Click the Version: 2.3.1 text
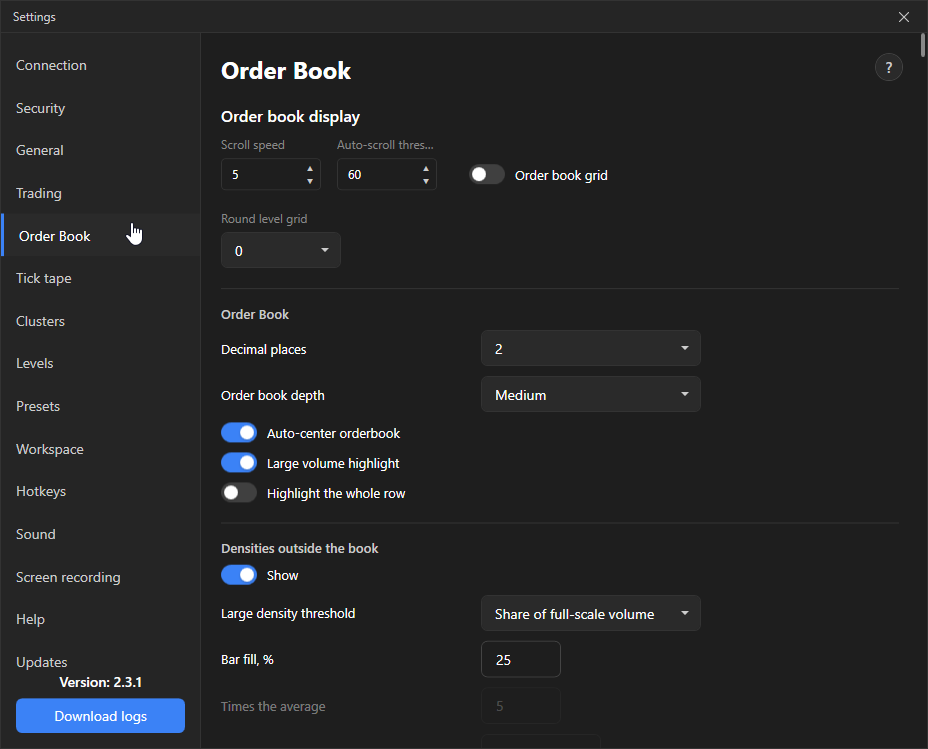The height and width of the screenshot is (749, 928). click(101, 683)
